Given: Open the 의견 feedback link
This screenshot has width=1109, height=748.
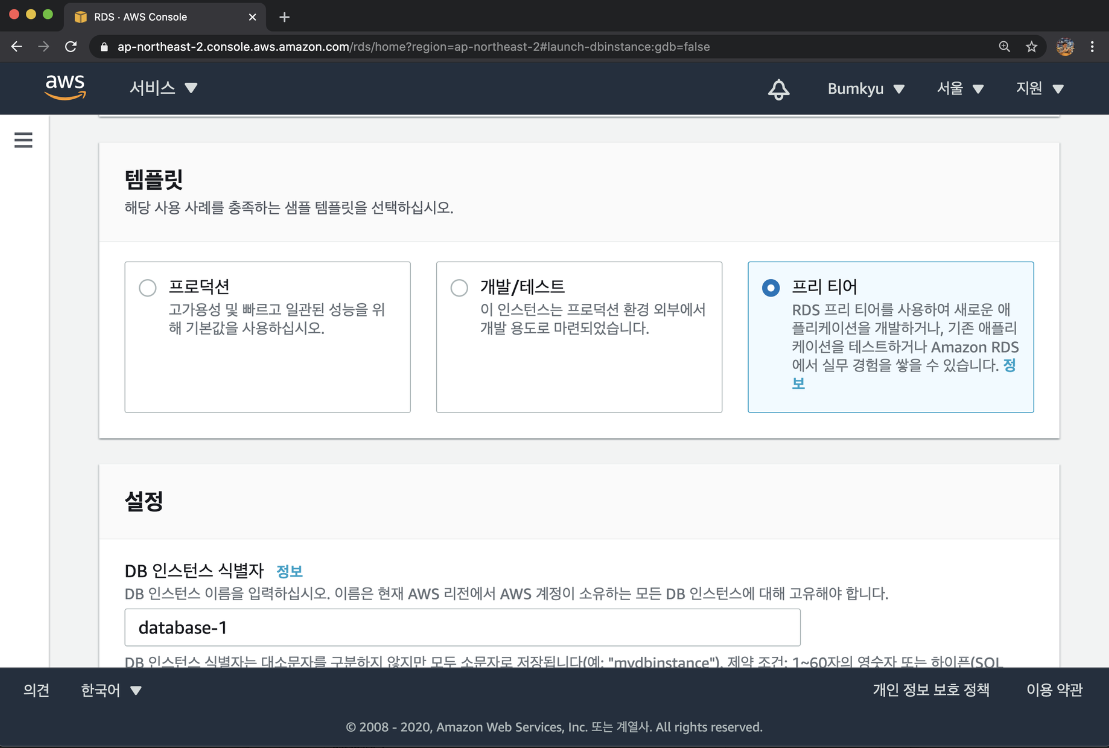Looking at the screenshot, I should [x=36, y=690].
